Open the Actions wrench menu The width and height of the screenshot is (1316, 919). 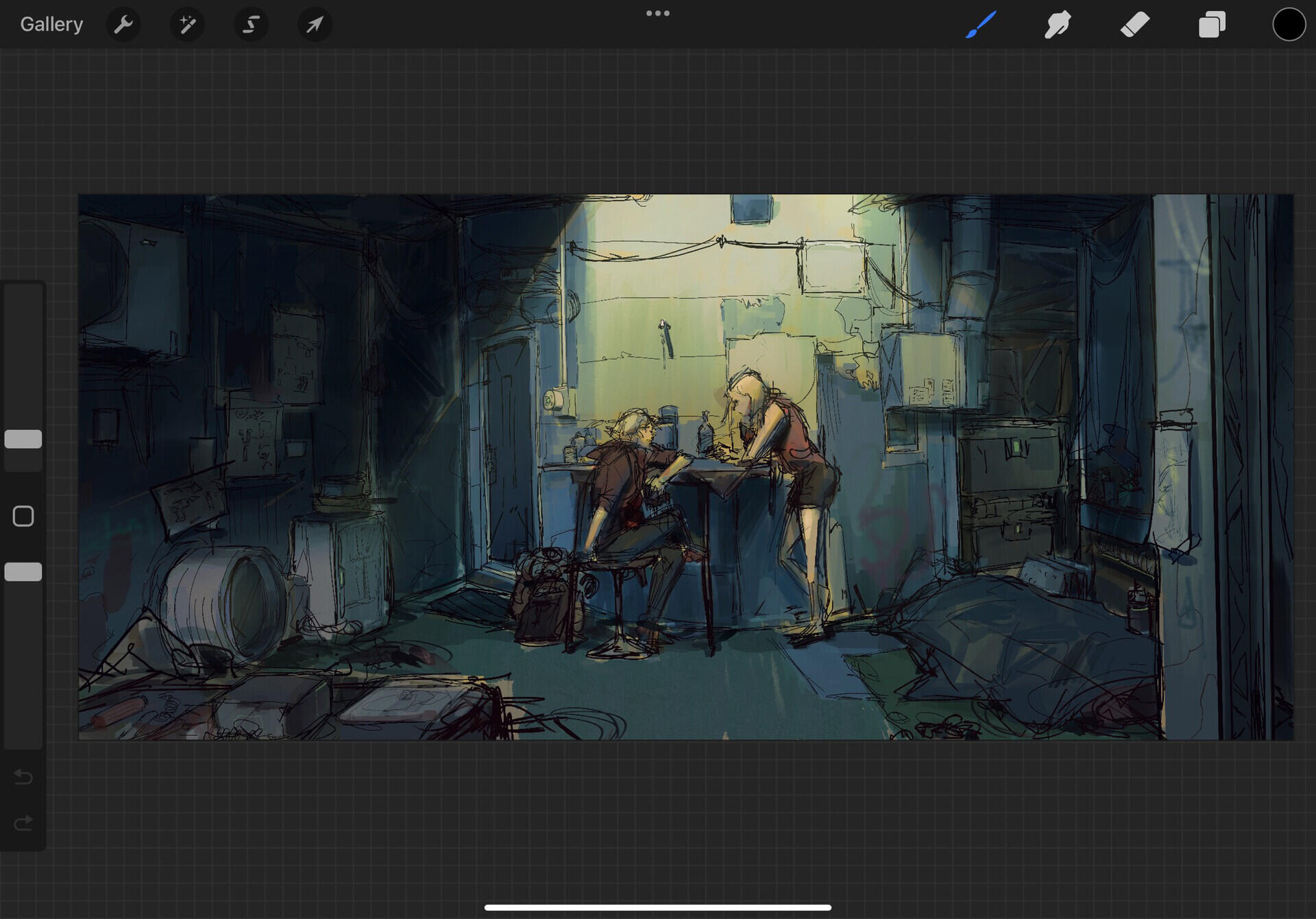pyautogui.click(x=123, y=25)
